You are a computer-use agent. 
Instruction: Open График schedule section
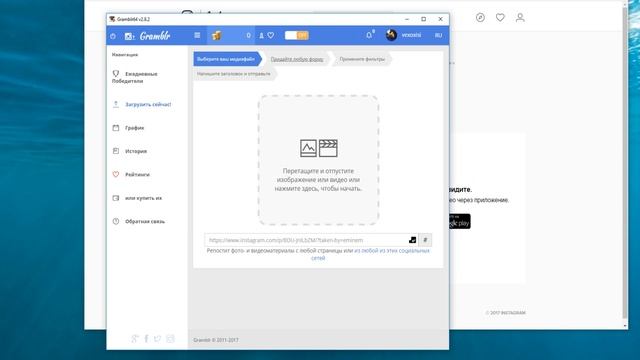(x=134, y=128)
